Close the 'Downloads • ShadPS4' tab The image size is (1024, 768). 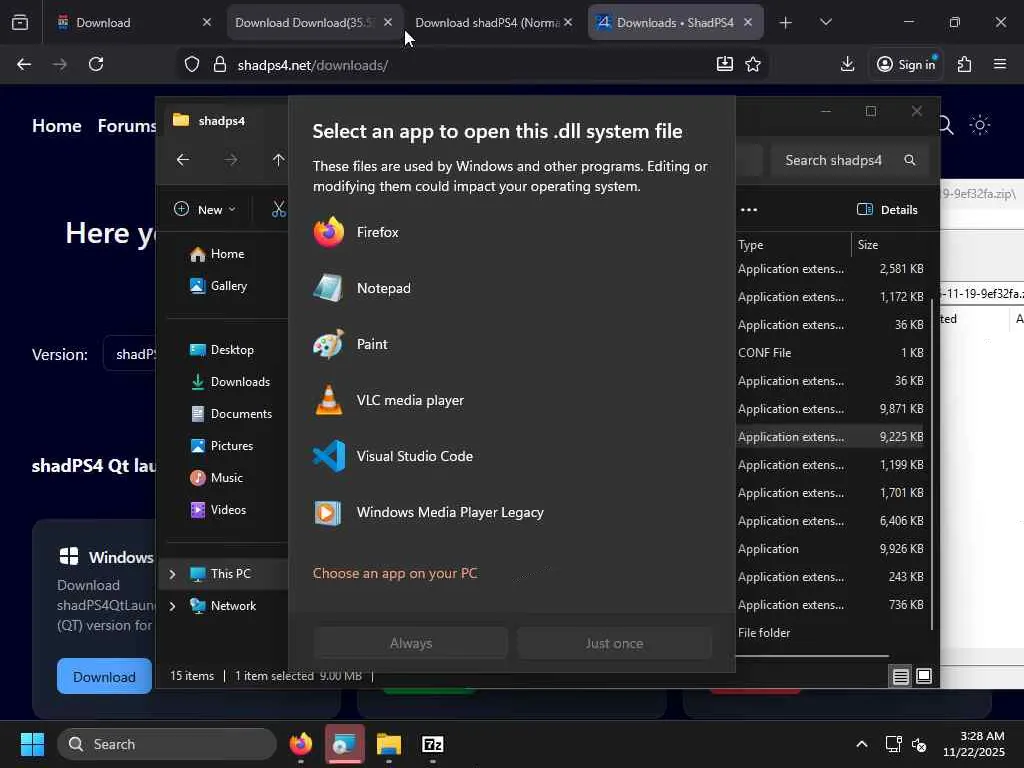(x=748, y=23)
